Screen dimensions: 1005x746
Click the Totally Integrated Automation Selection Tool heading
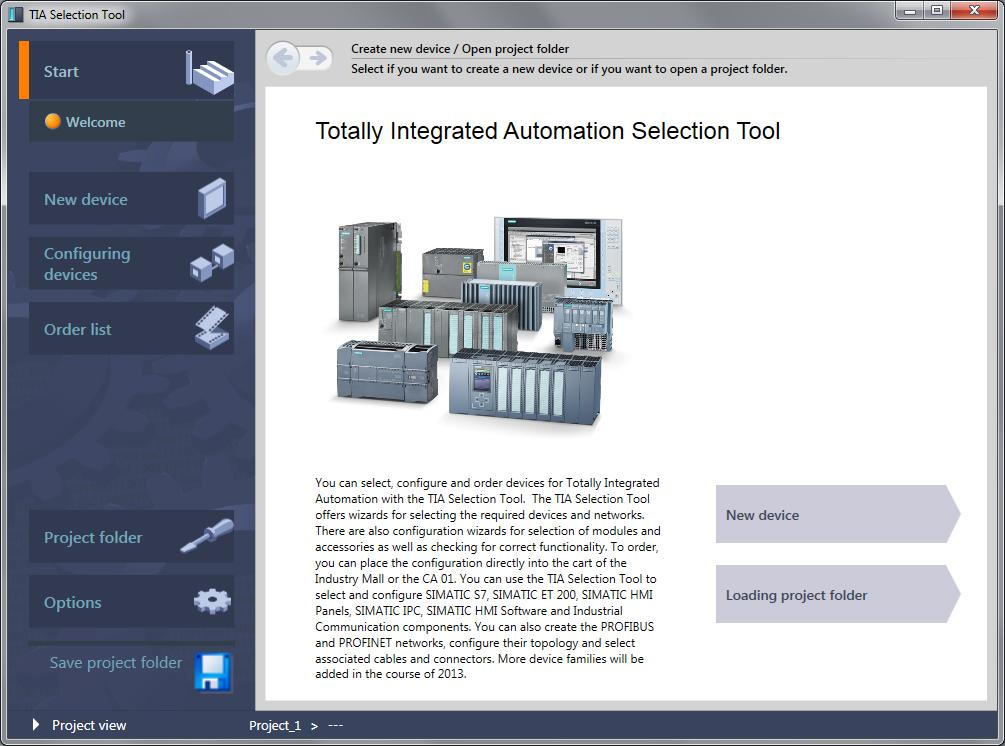[547, 131]
